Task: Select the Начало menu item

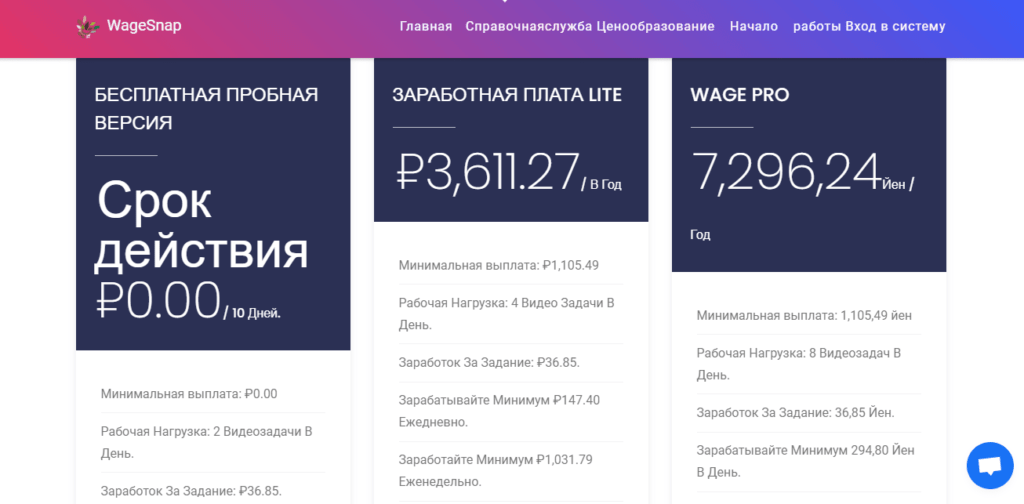Action: coord(754,27)
